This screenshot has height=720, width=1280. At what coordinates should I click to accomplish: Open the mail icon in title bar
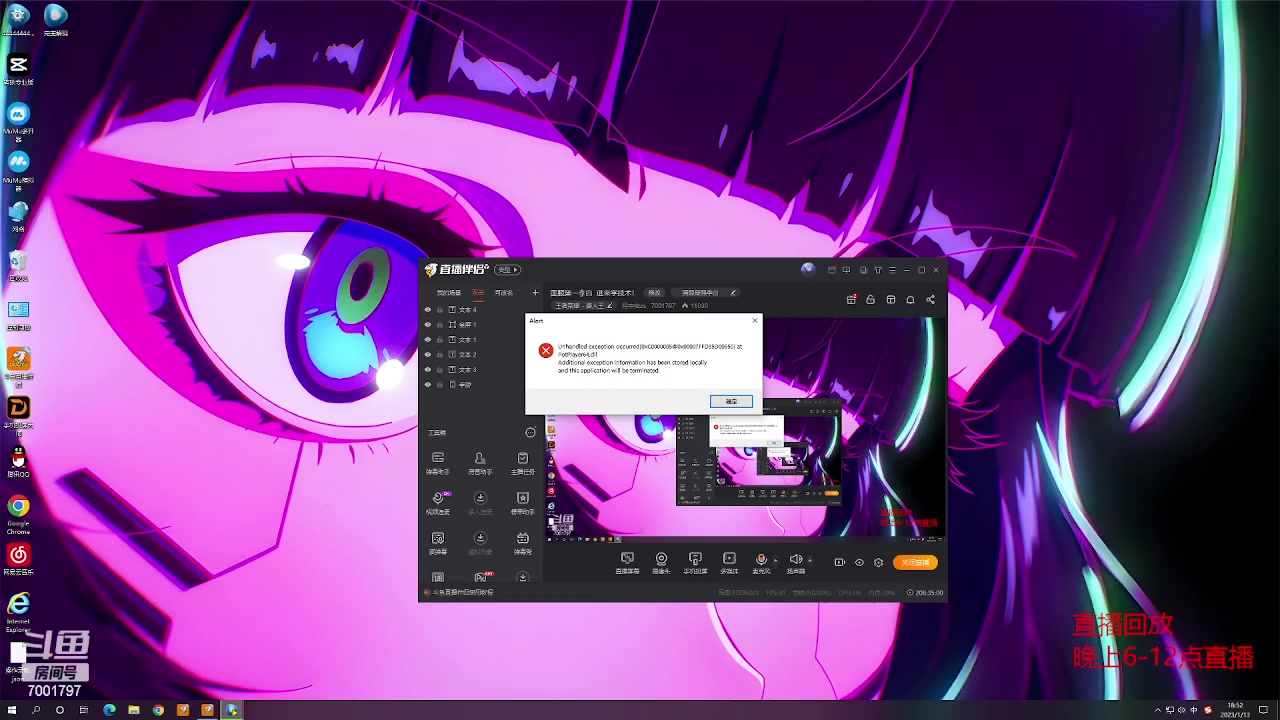(x=831, y=270)
